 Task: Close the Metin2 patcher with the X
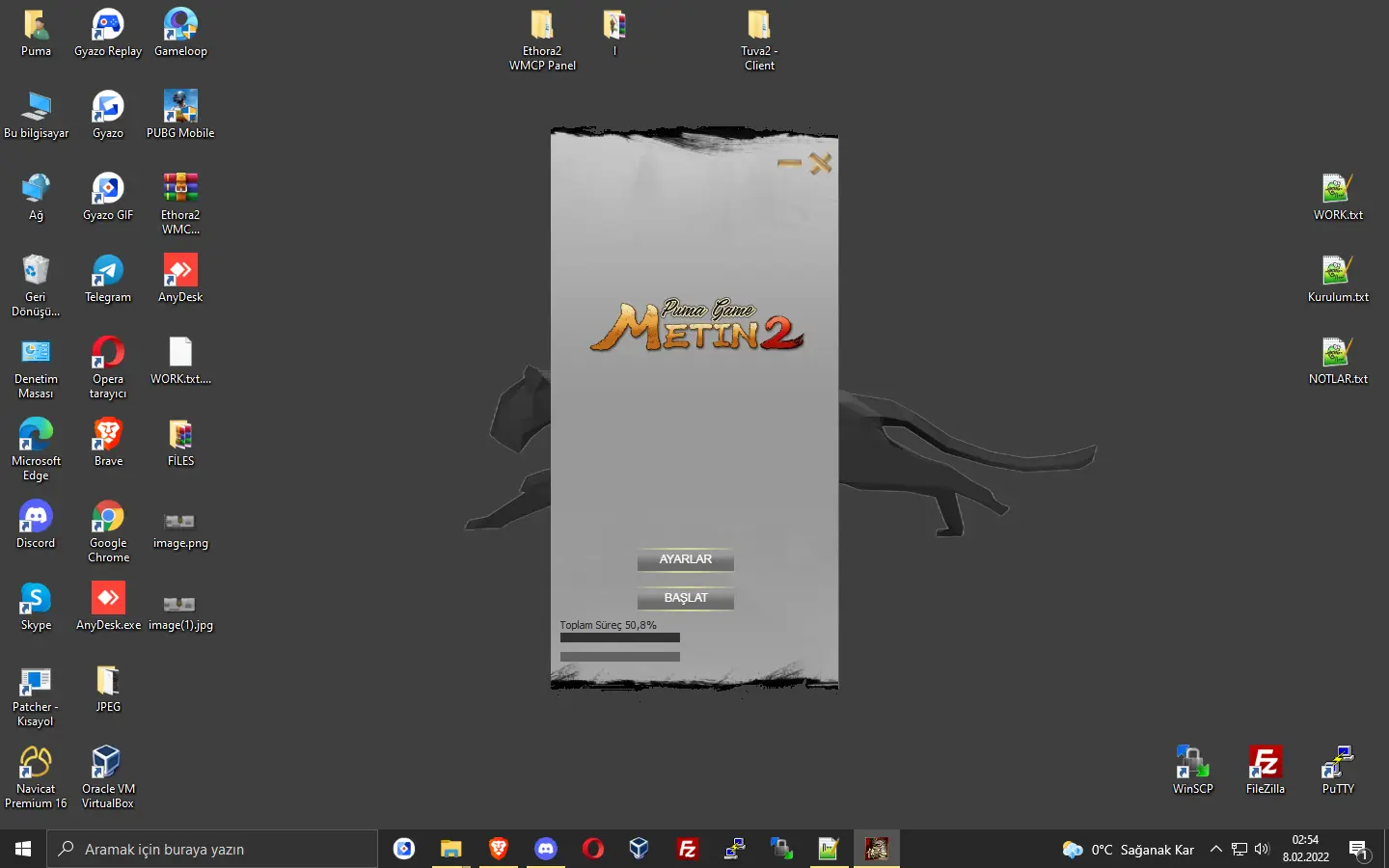pyautogui.click(x=821, y=164)
